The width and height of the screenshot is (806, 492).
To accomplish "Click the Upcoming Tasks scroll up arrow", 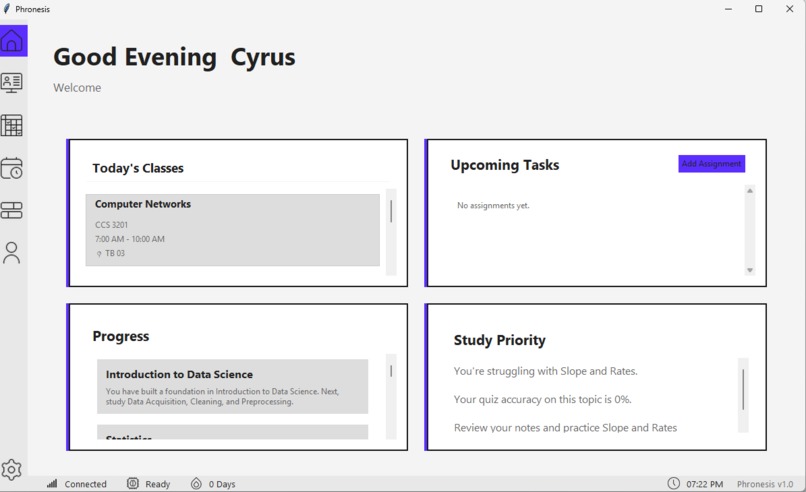I will (x=750, y=191).
